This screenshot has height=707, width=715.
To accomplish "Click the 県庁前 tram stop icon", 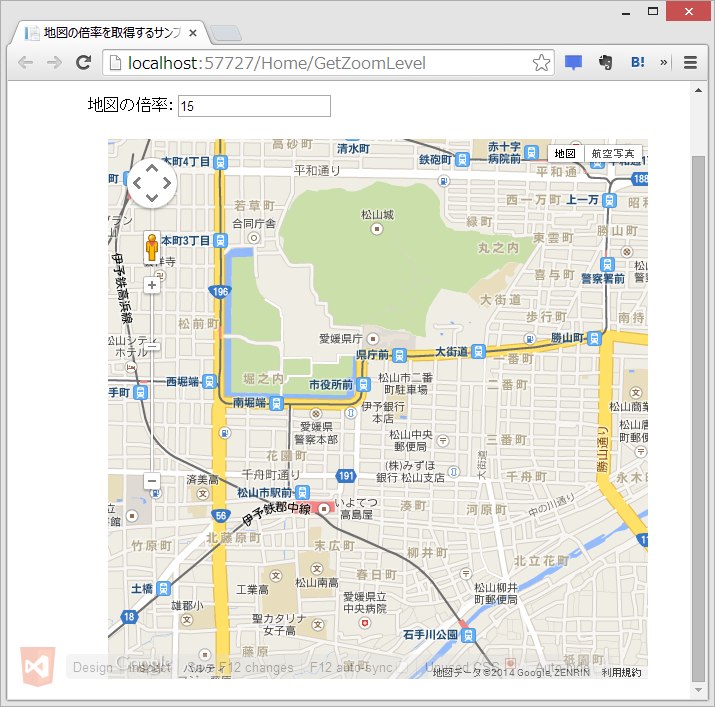I will tap(399, 355).
